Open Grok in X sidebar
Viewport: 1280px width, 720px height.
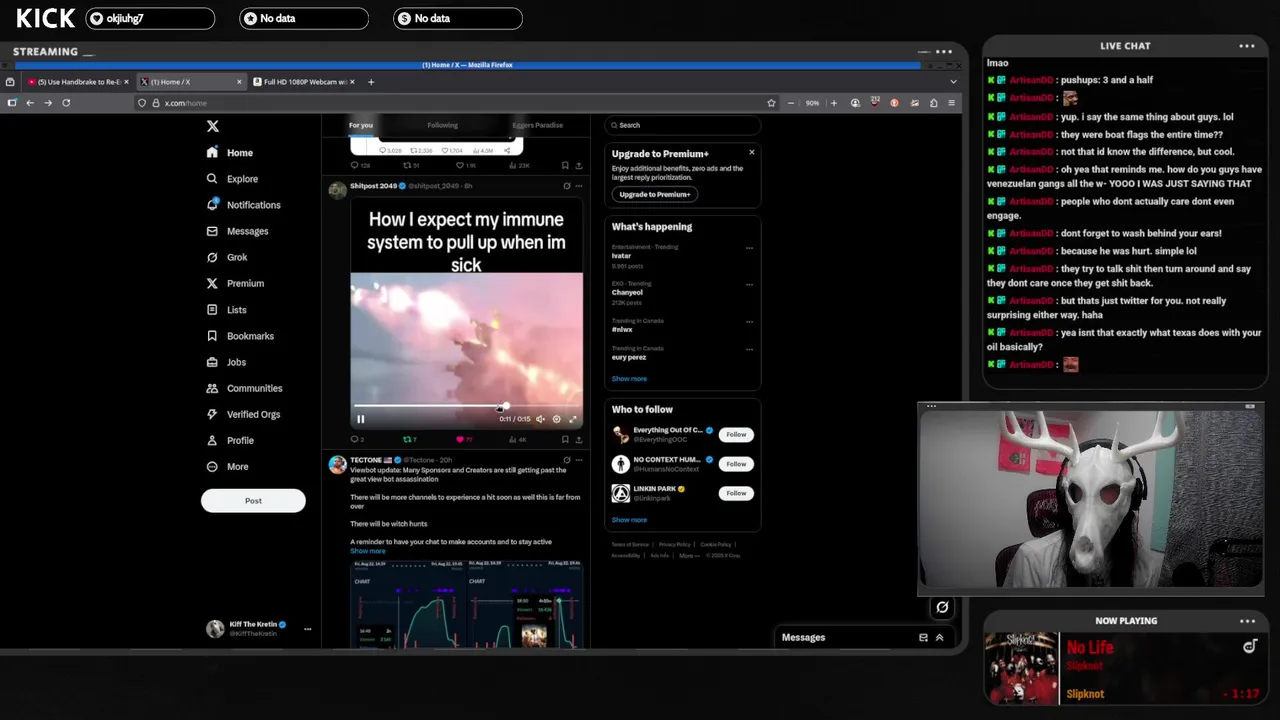click(x=227, y=257)
